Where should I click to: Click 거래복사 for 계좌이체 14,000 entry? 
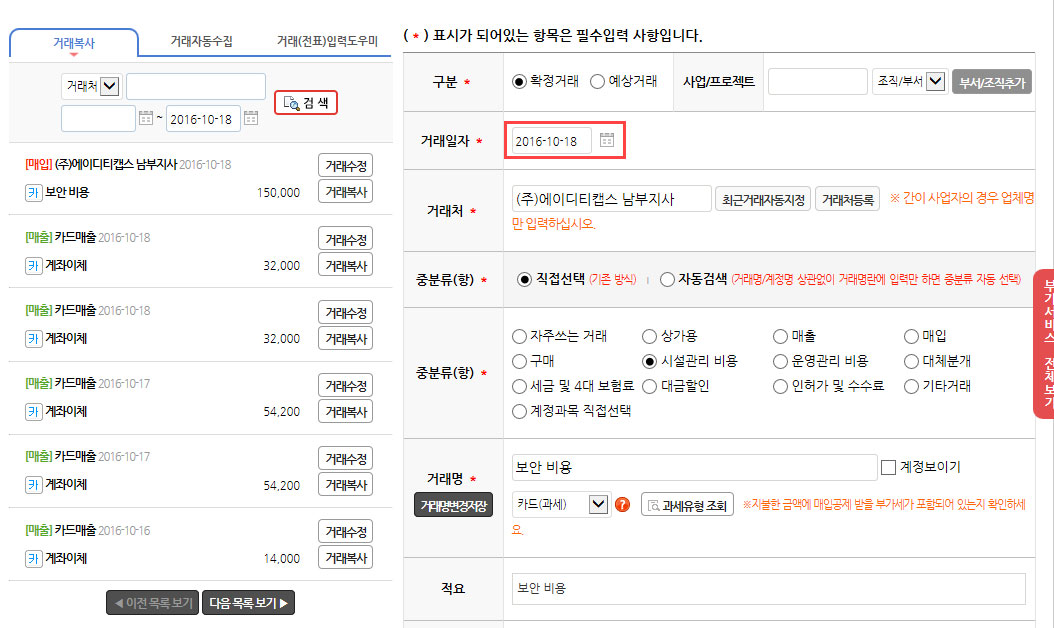pos(346,557)
